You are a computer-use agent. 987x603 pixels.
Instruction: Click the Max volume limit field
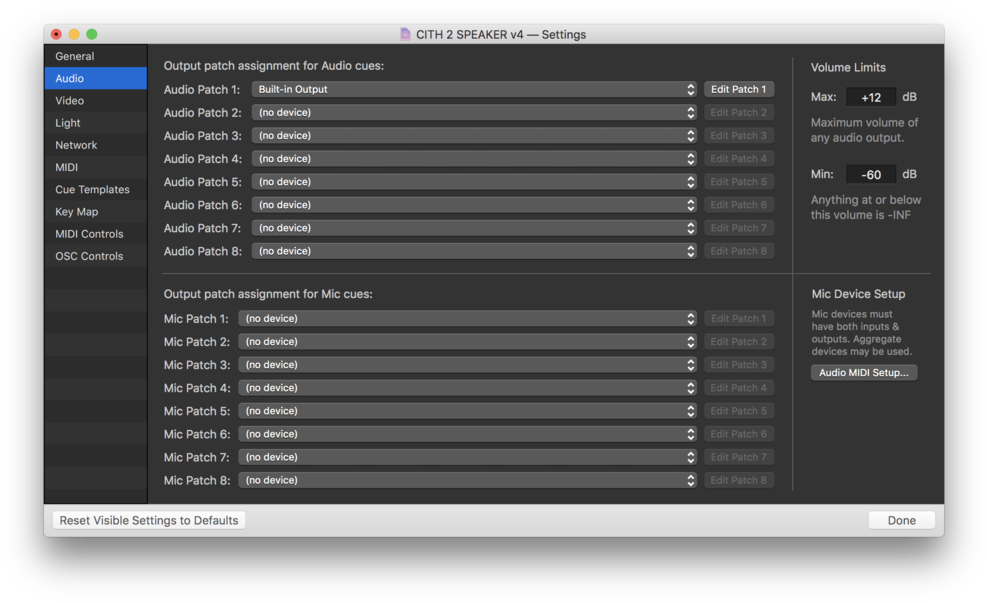(x=870, y=97)
